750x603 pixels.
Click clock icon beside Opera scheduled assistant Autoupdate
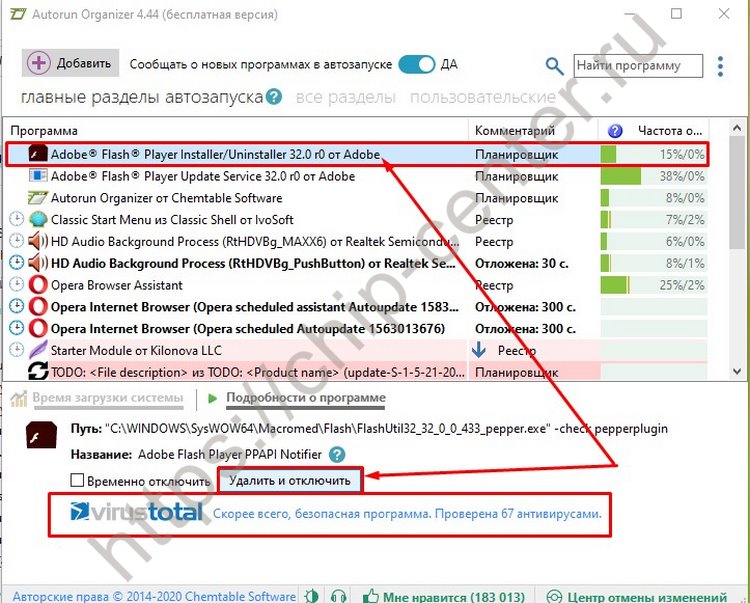[x=17, y=306]
